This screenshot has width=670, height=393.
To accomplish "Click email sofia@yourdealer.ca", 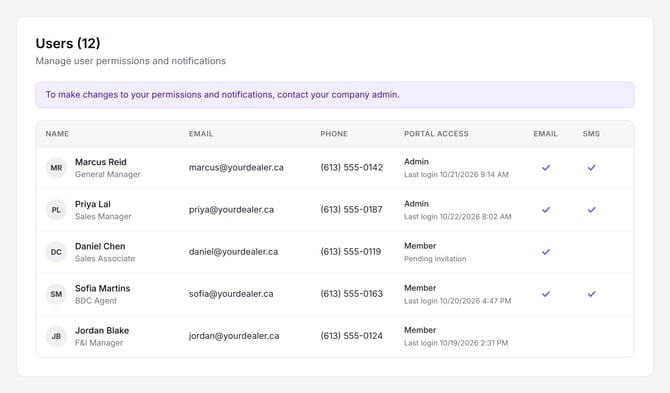I will [x=231, y=294].
